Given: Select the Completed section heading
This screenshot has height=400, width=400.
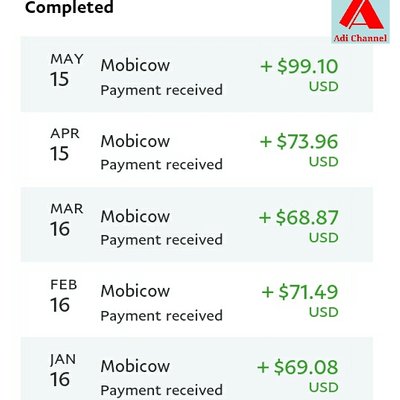Looking at the screenshot, I should [69, 7].
